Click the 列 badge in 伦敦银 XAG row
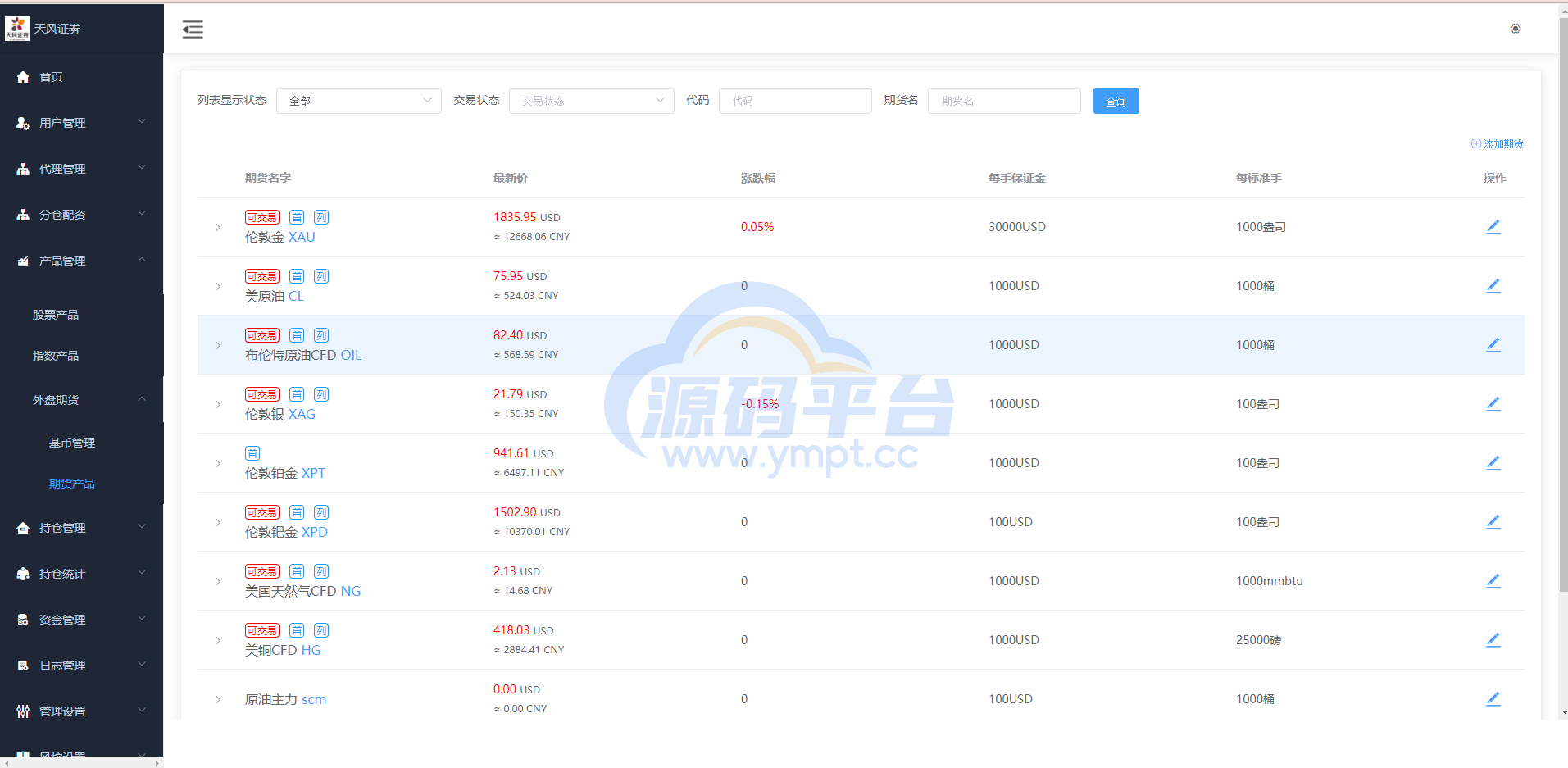This screenshot has height=768, width=1568. tap(321, 394)
